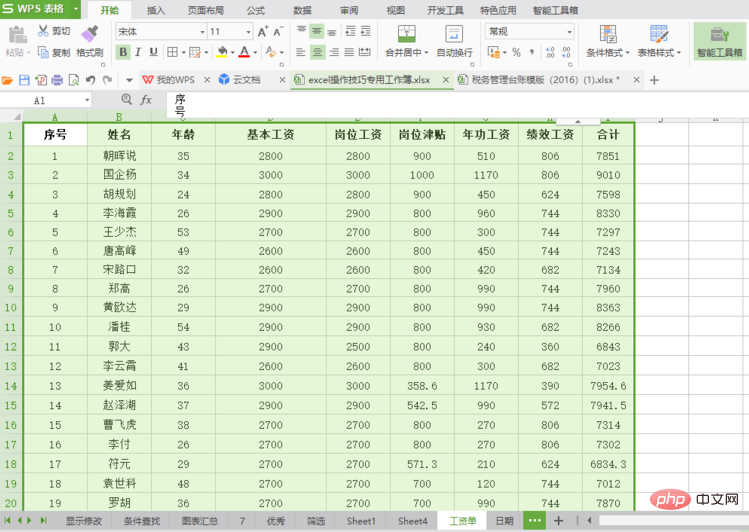Open the font size 11 dropdown
749x532 pixels.
pyautogui.click(x=248, y=32)
